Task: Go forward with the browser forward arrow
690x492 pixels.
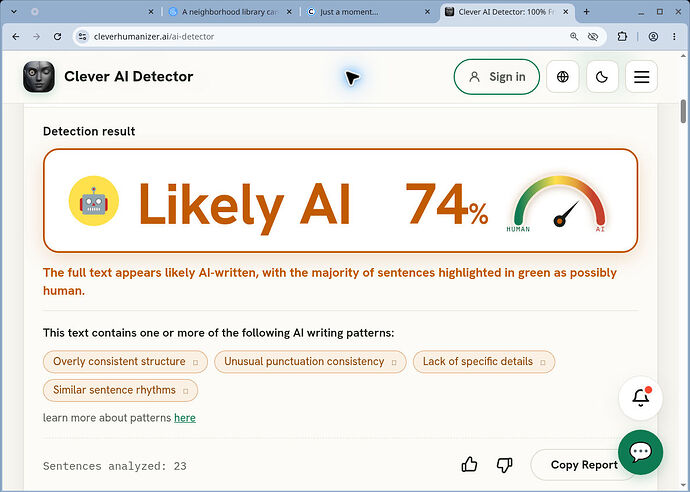Action: 37,37
